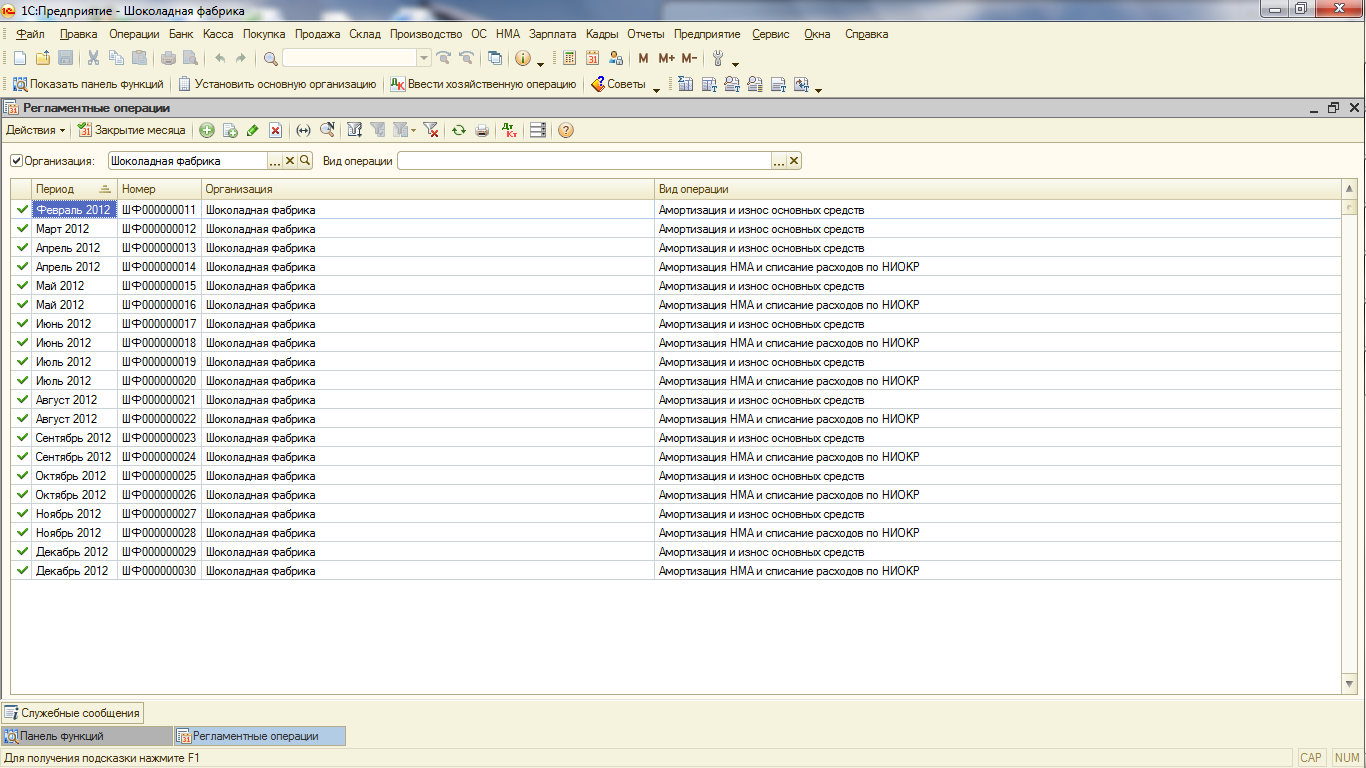Screen dimensions: 1366x768
Task: Click the List settings icon beside Дт/Кт
Action: coord(537,130)
